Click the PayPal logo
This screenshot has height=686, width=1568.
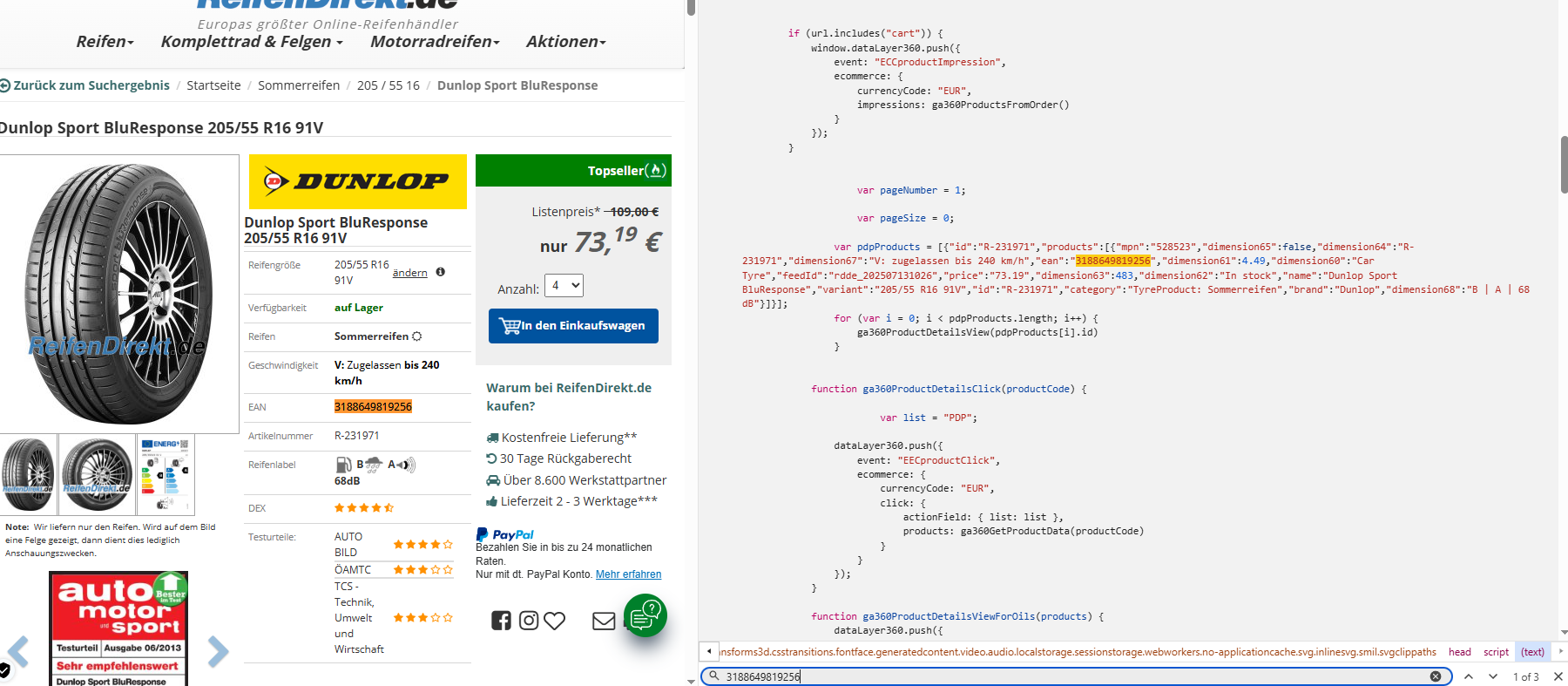tap(504, 534)
